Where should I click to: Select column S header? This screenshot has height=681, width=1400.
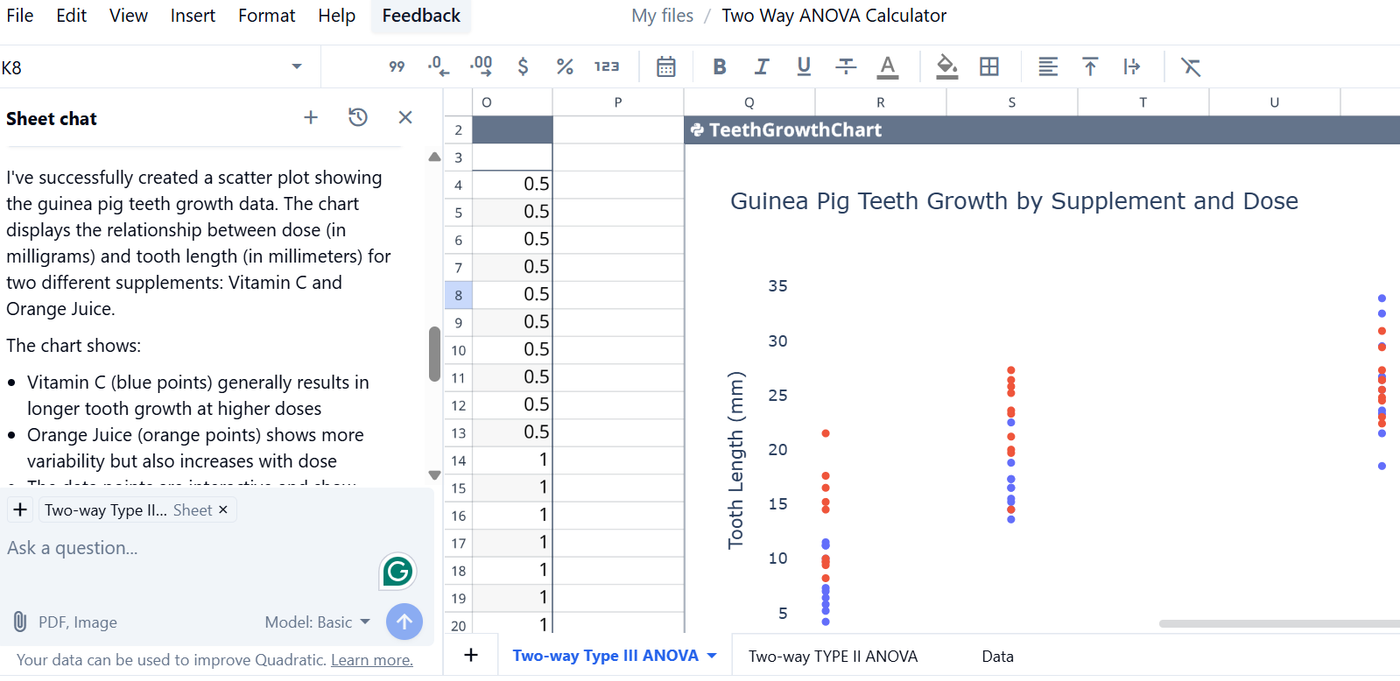pos(1012,102)
